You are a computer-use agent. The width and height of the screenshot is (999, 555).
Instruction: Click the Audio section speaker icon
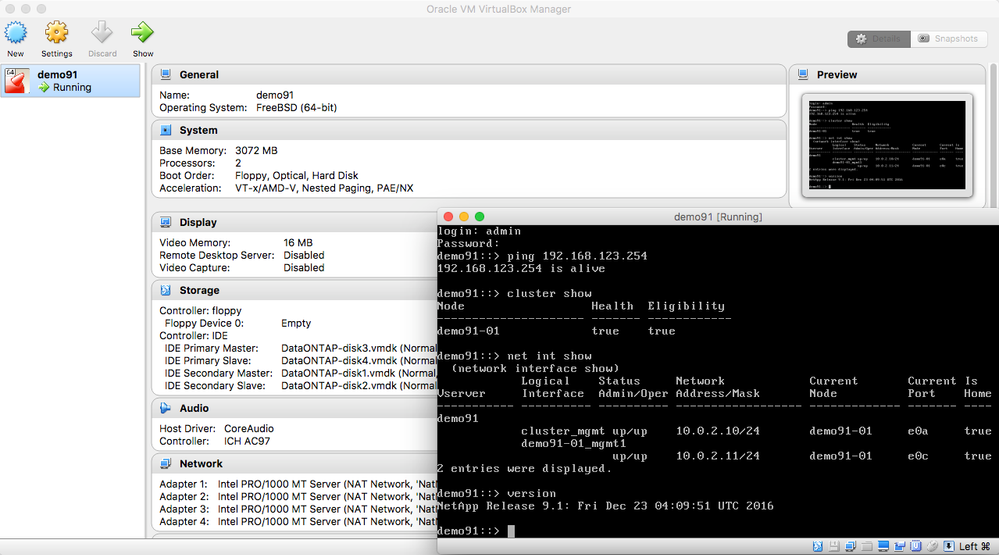pos(166,408)
